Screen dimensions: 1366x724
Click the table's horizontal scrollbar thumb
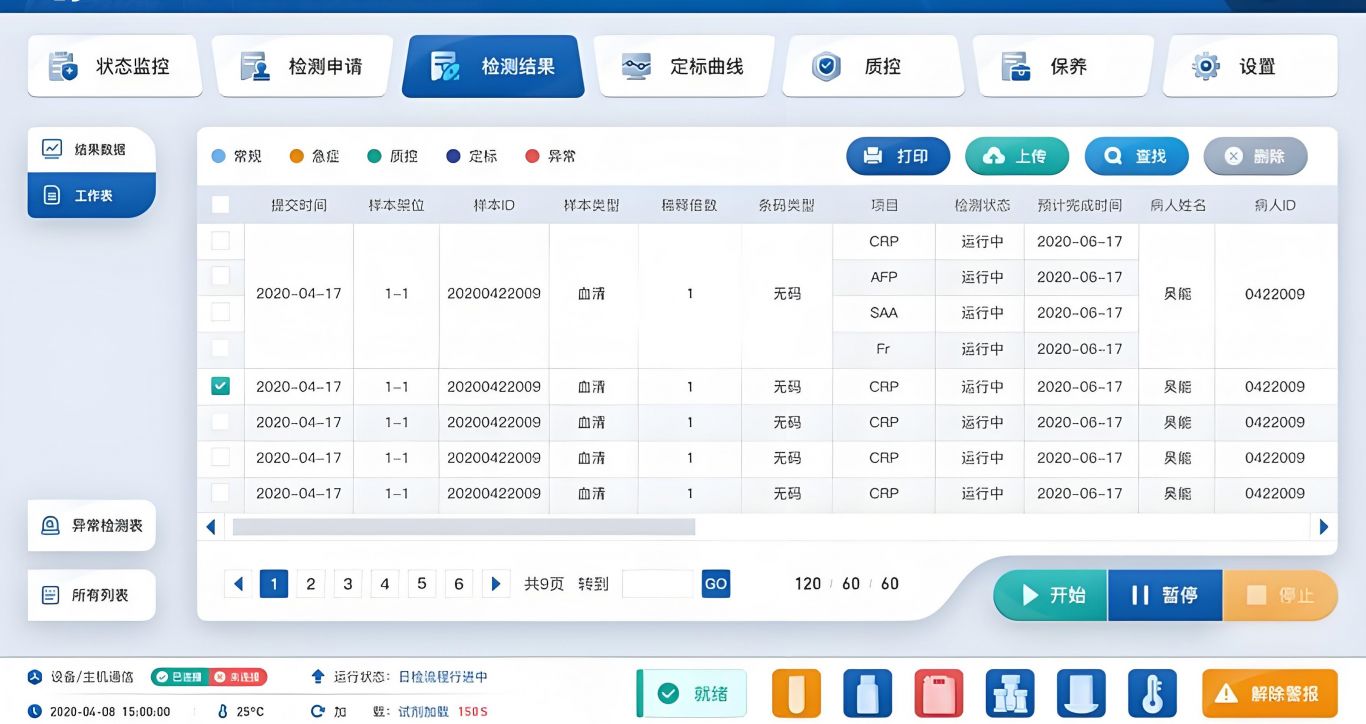click(464, 527)
